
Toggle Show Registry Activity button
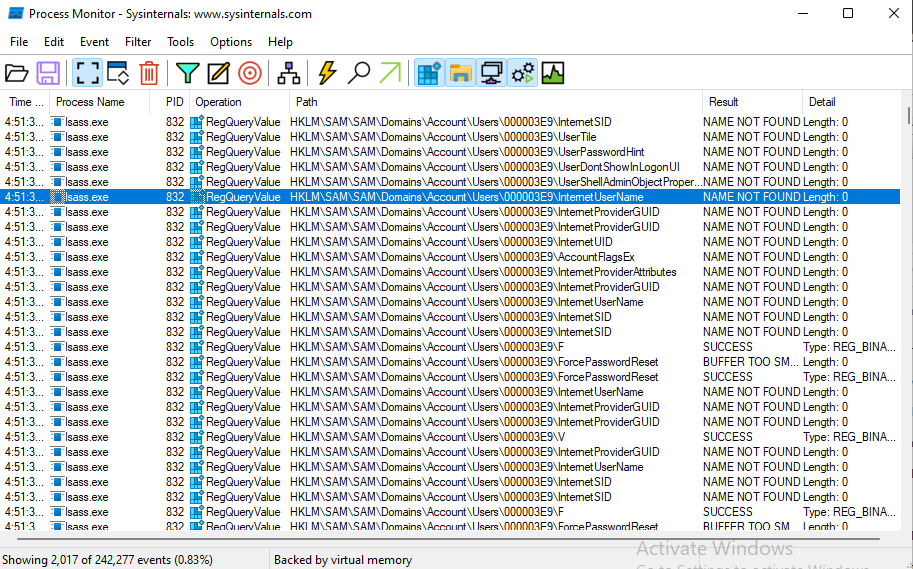pos(429,73)
